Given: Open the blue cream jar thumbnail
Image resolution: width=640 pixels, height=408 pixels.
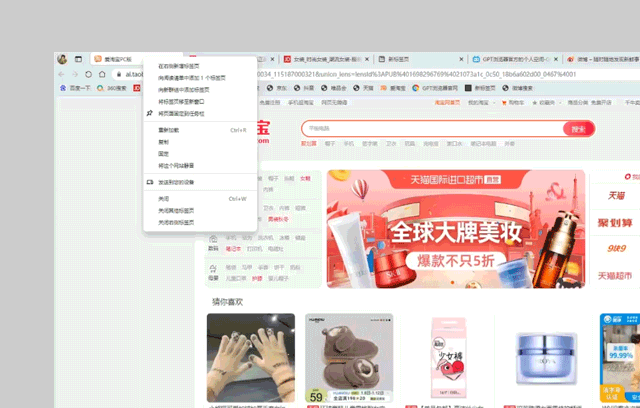Looking at the screenshot, I should pyautogui.click(x=546, y=358).
